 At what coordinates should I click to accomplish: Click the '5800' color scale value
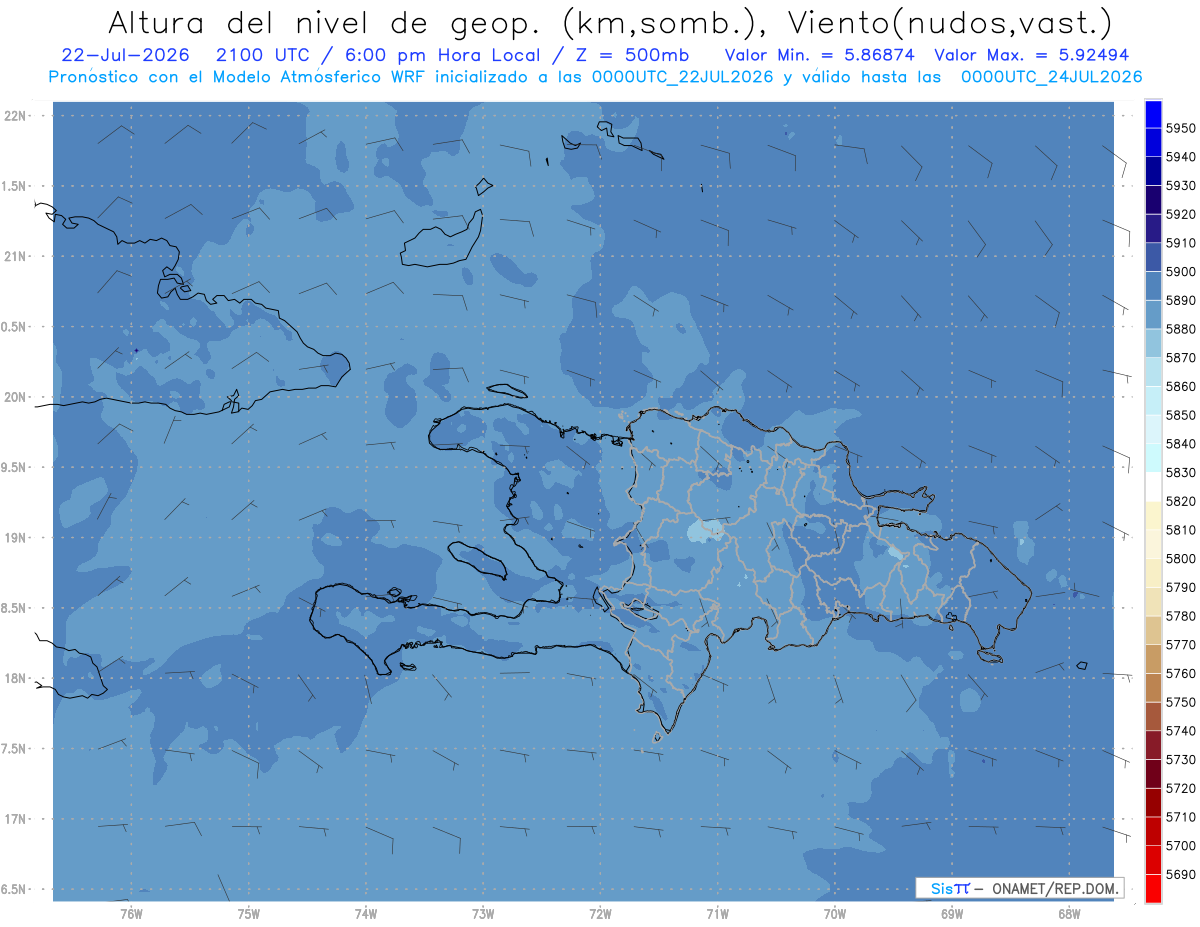coord(1181,559)
